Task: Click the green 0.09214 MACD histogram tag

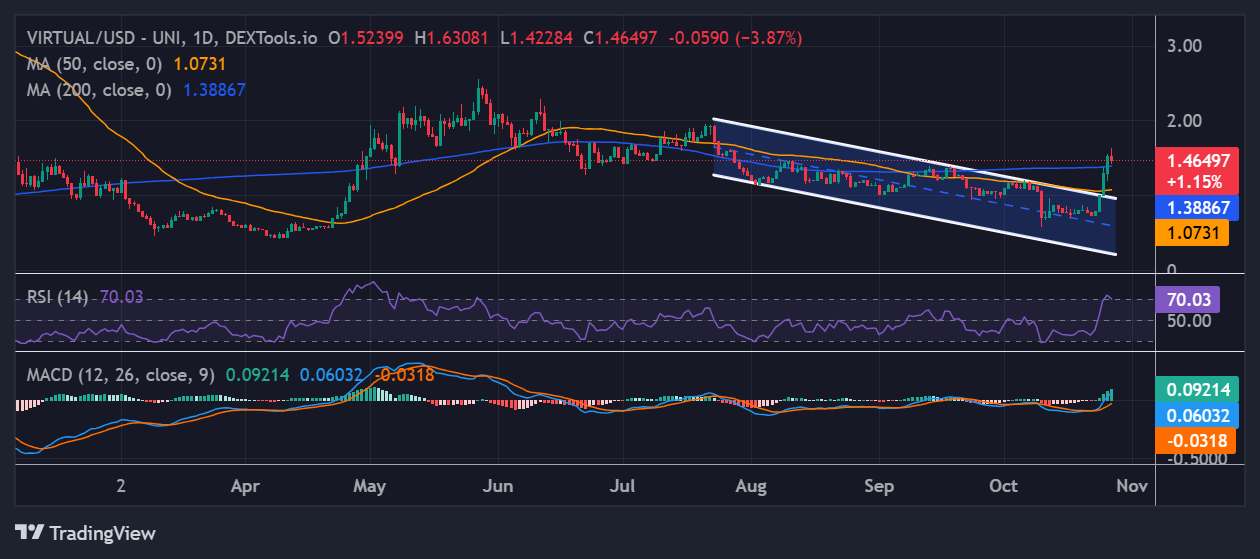Action: (x=1196, y=389)
